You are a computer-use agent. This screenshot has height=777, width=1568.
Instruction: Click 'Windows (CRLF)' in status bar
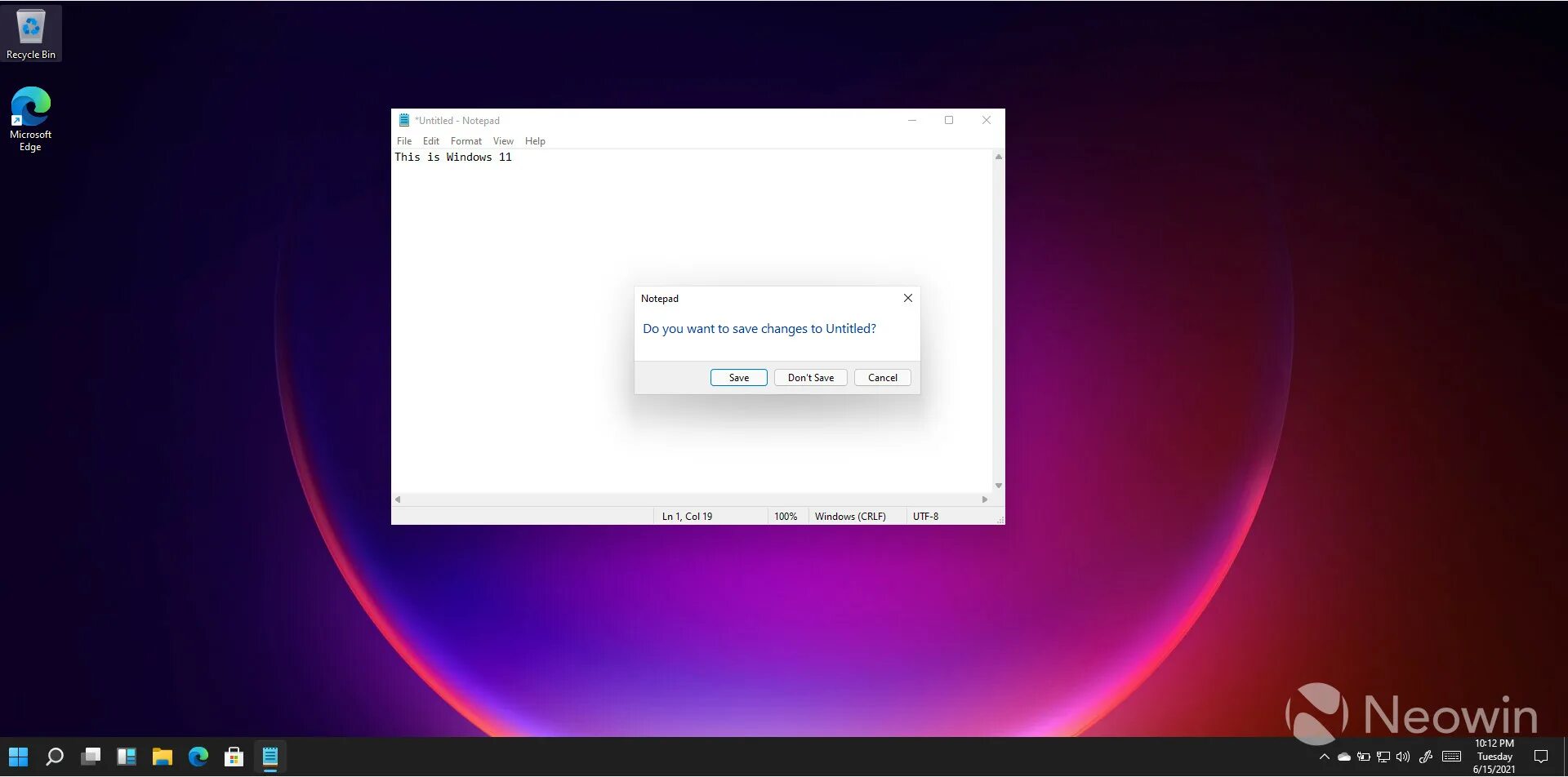850,517
